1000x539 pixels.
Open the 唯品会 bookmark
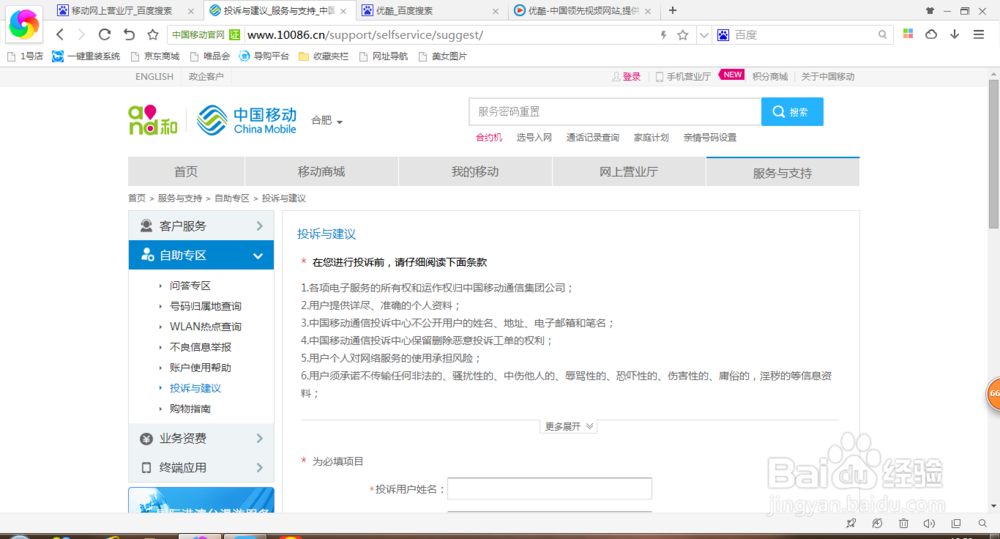(210, 56)
